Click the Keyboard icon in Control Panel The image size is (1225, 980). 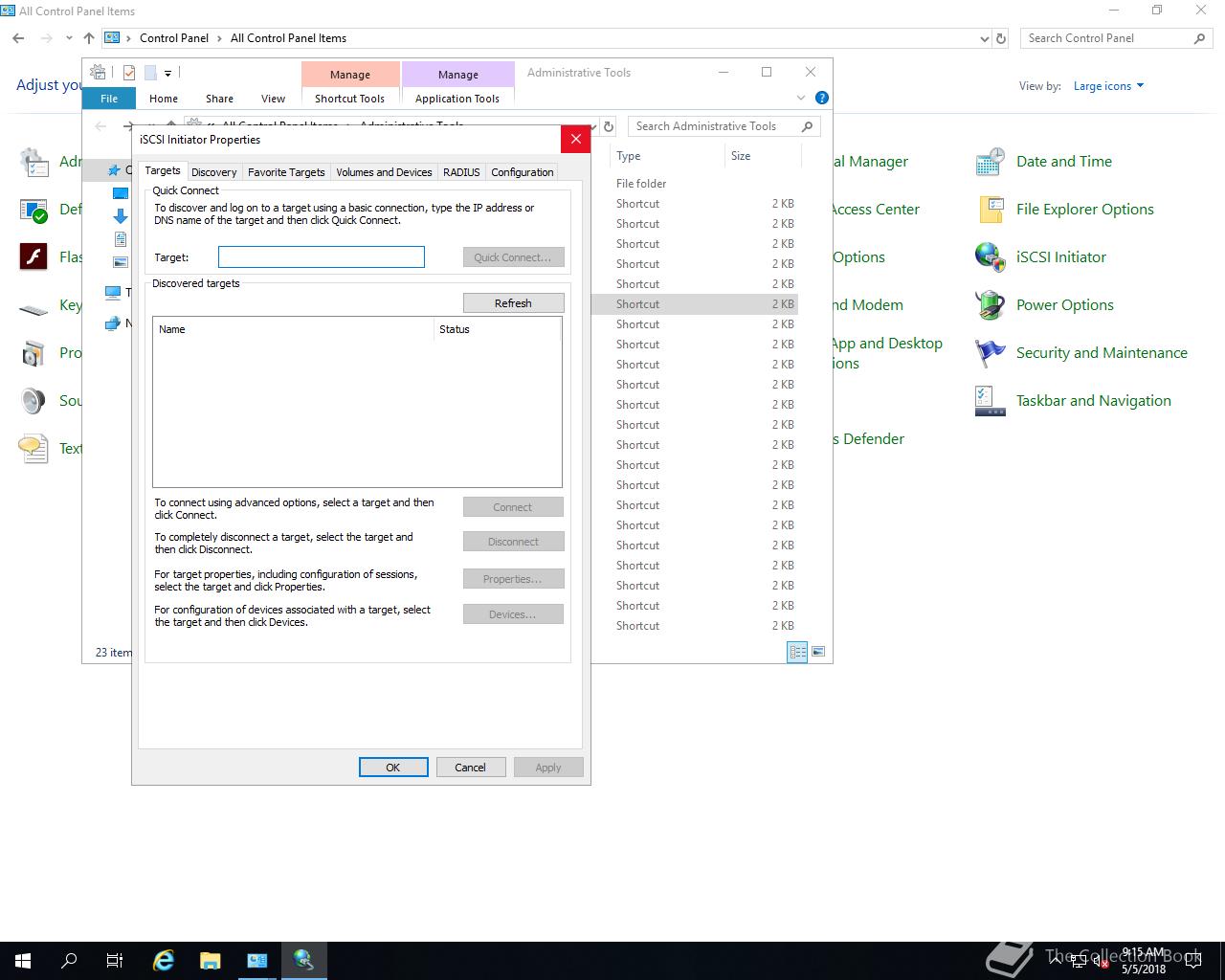coord(33,308)
